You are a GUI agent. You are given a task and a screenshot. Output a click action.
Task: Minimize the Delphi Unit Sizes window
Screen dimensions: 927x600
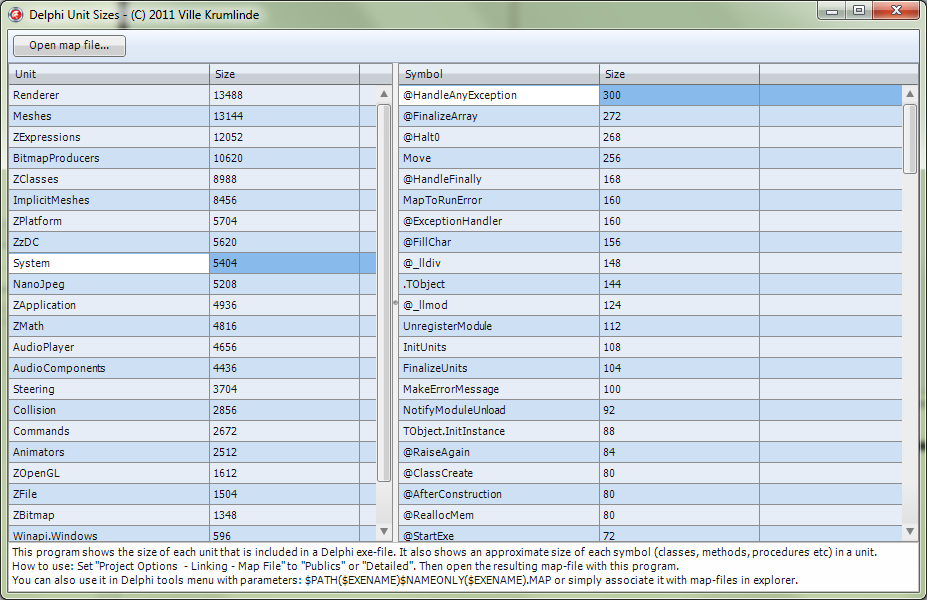[832, 11]
